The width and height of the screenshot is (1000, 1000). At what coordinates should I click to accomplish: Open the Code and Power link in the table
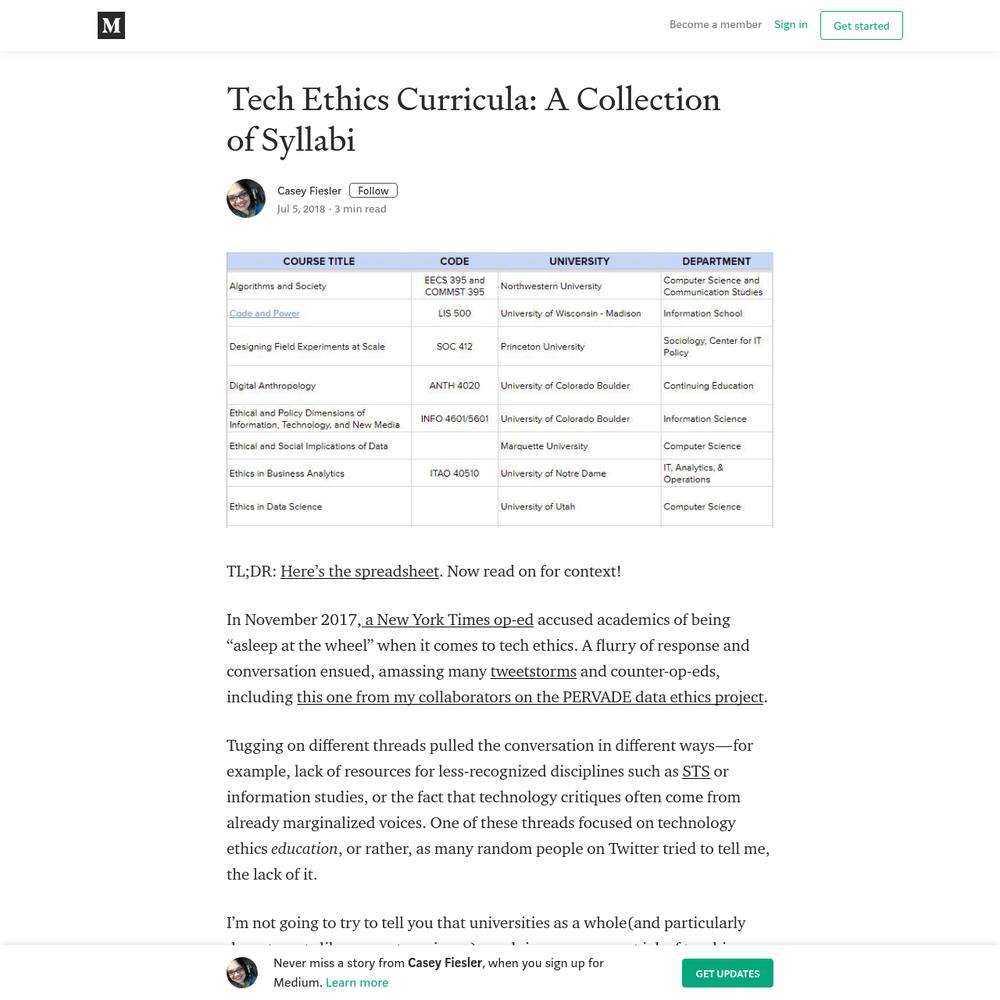[264, 313]
